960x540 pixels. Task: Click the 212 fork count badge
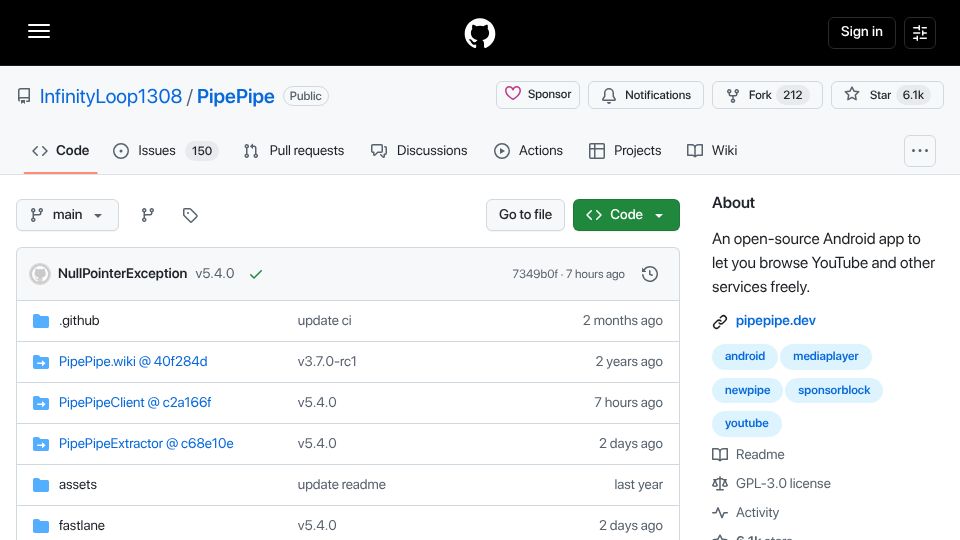(792, 95)
